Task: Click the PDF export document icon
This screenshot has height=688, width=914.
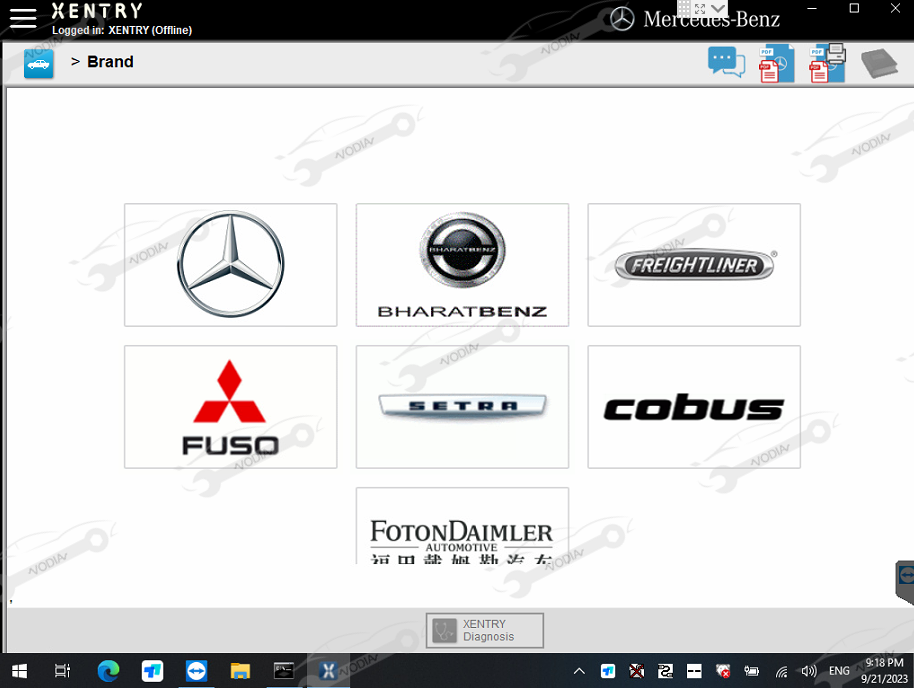Action: [776, 64]
